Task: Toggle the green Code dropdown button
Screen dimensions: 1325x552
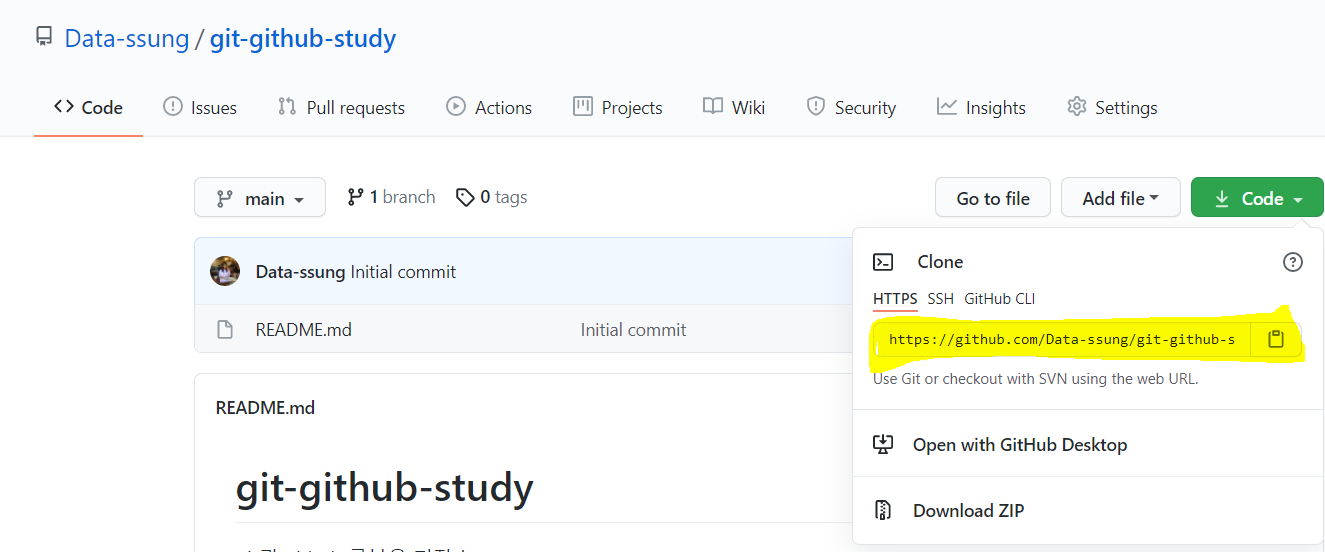Action: click(1257, 198)
